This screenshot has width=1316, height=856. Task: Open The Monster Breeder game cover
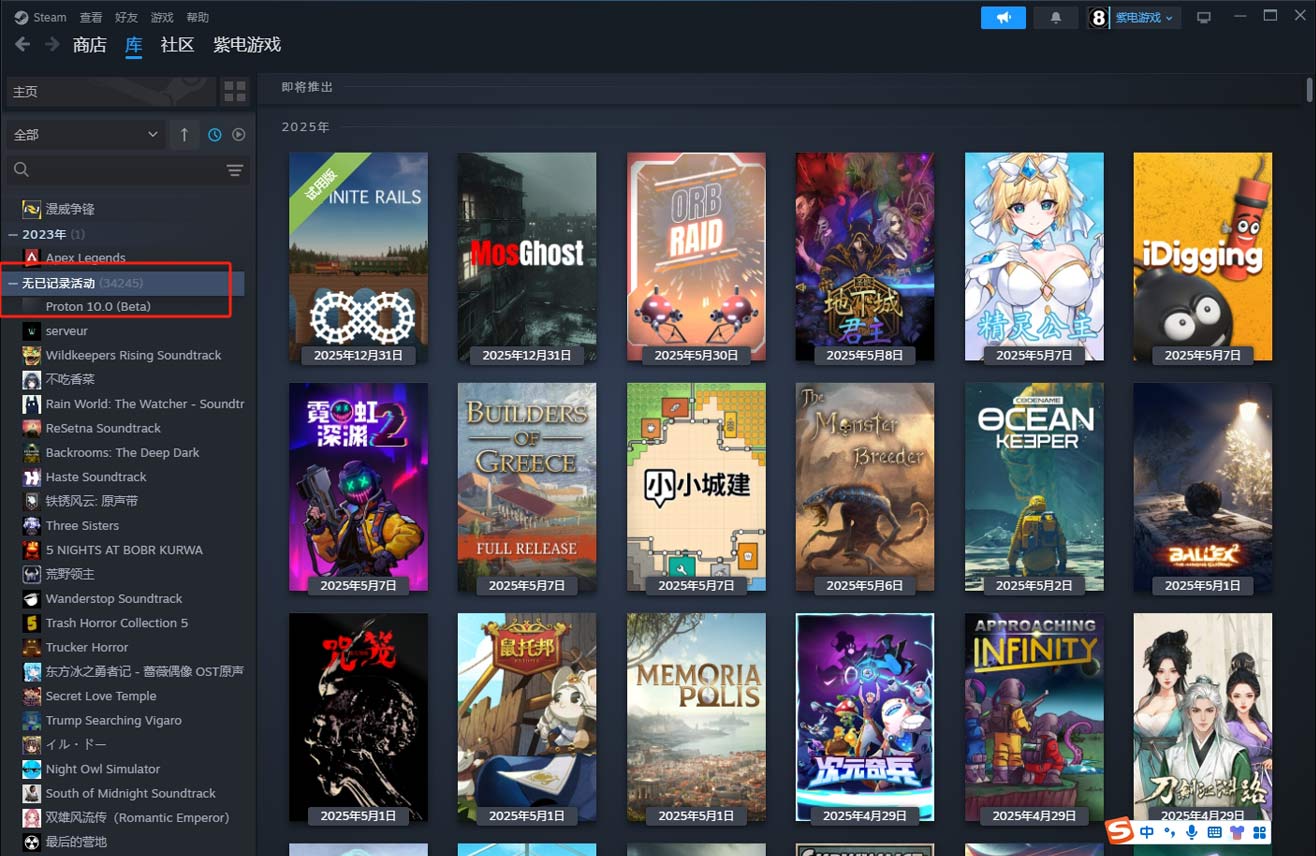(865, 487)
